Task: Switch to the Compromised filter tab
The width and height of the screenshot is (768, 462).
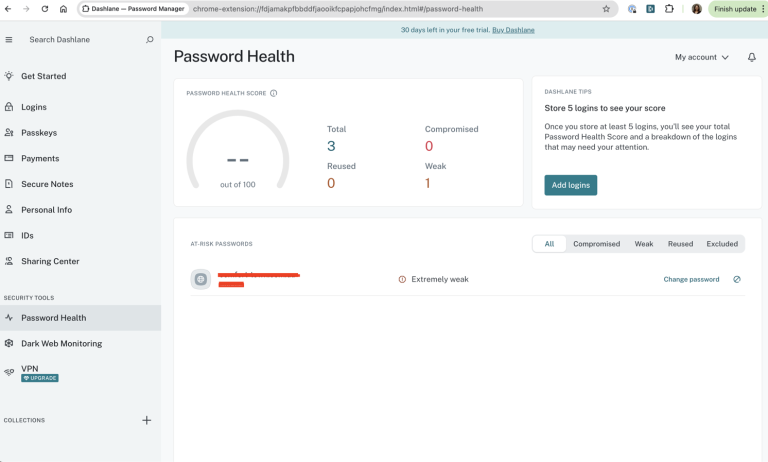Action: click(597, 244)
